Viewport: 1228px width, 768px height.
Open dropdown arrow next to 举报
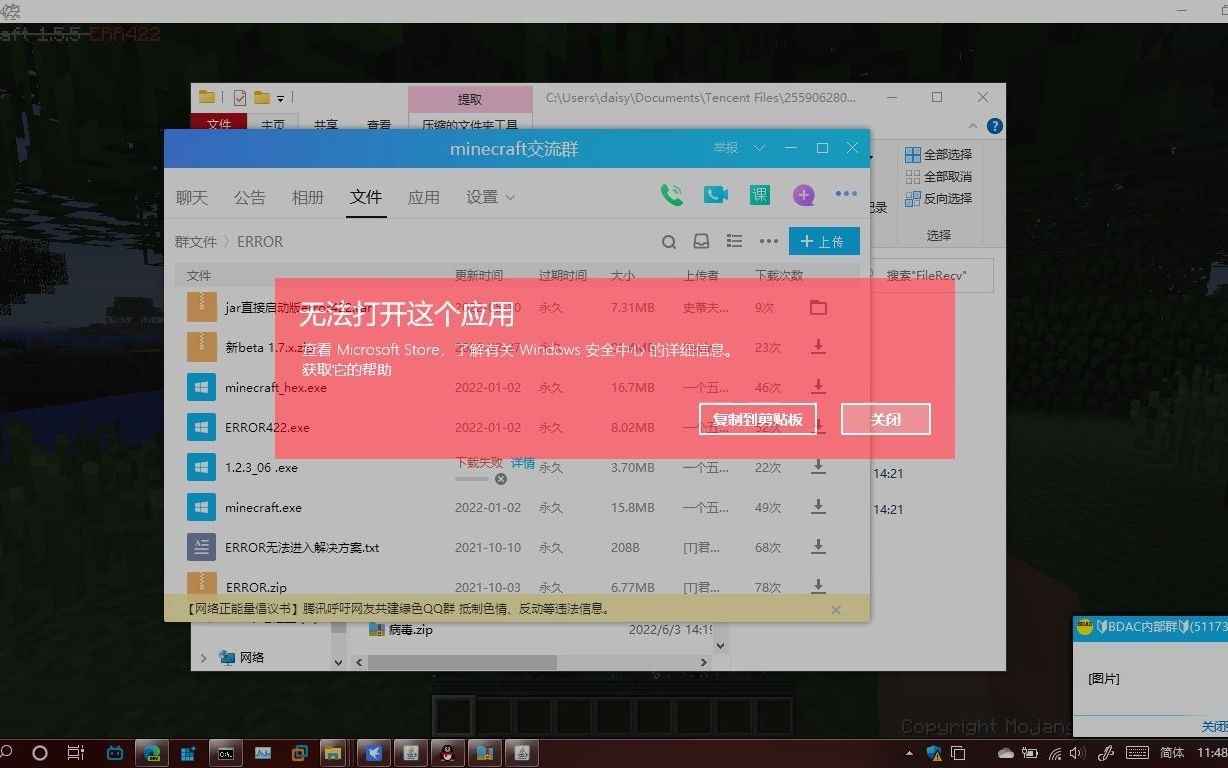[759, 148]
